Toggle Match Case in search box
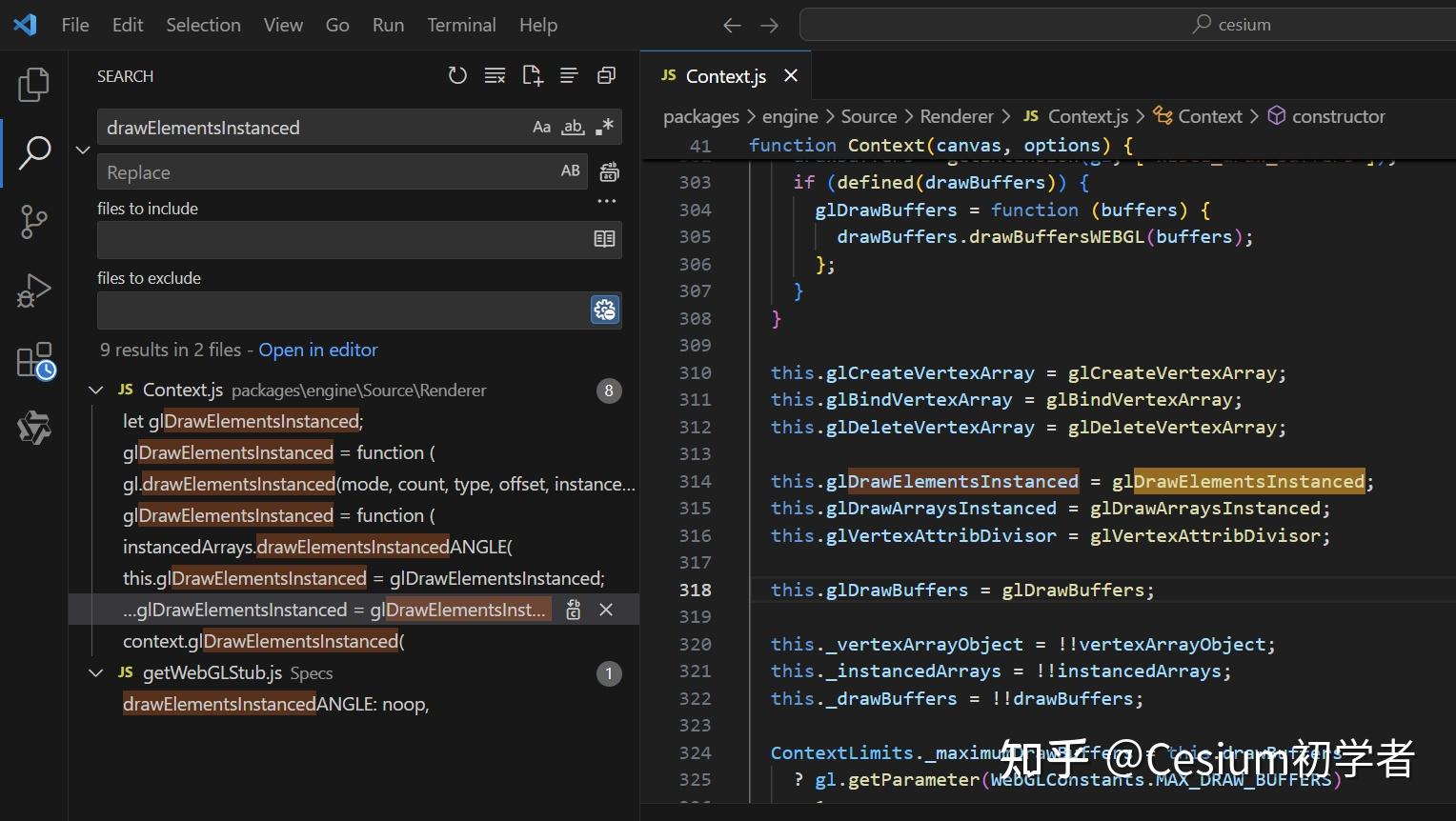Image resolution: width=1456 pixels, height=821 pixels. 541,127
